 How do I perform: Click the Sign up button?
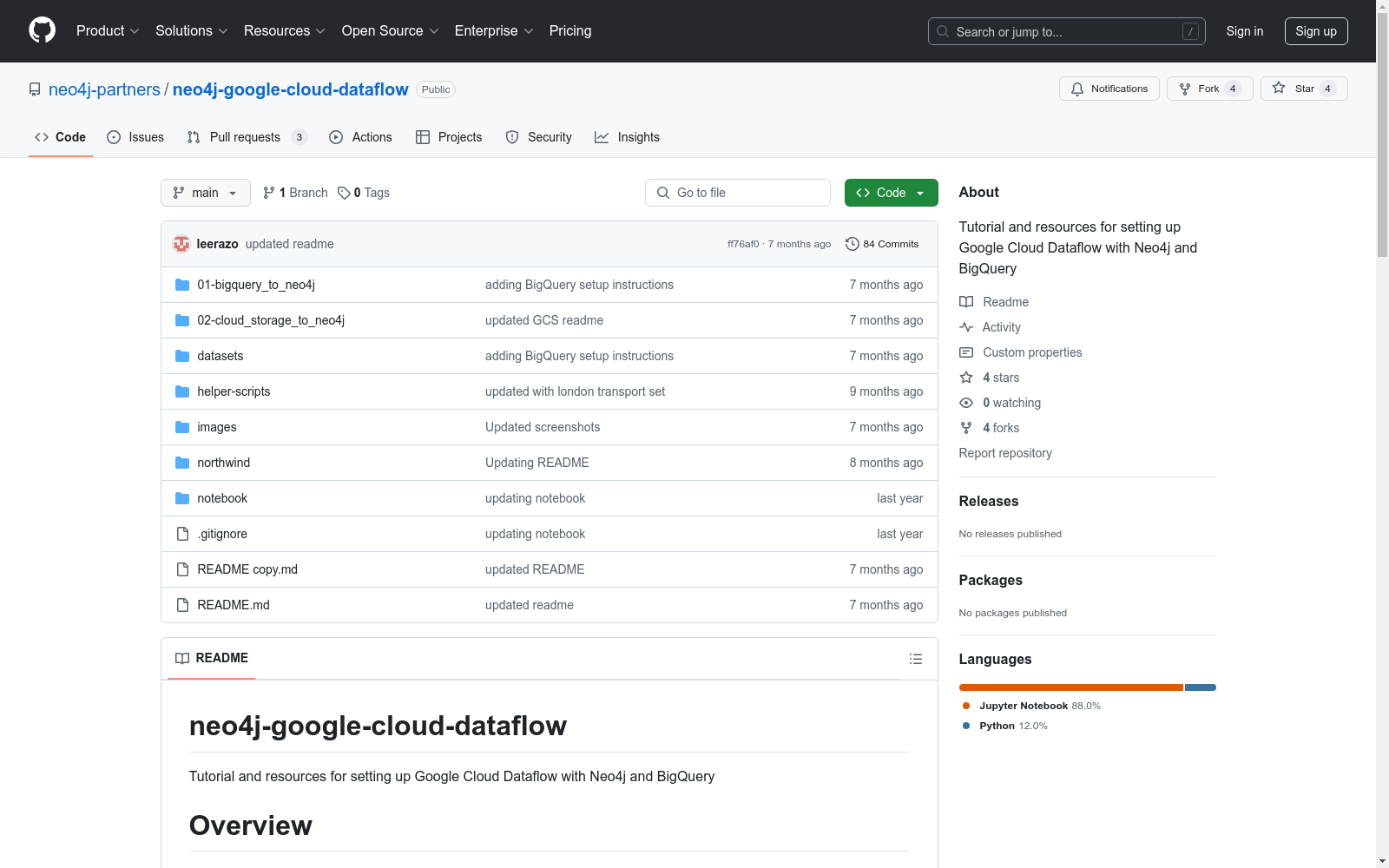pyautogui.click(x=1316, y=31)
